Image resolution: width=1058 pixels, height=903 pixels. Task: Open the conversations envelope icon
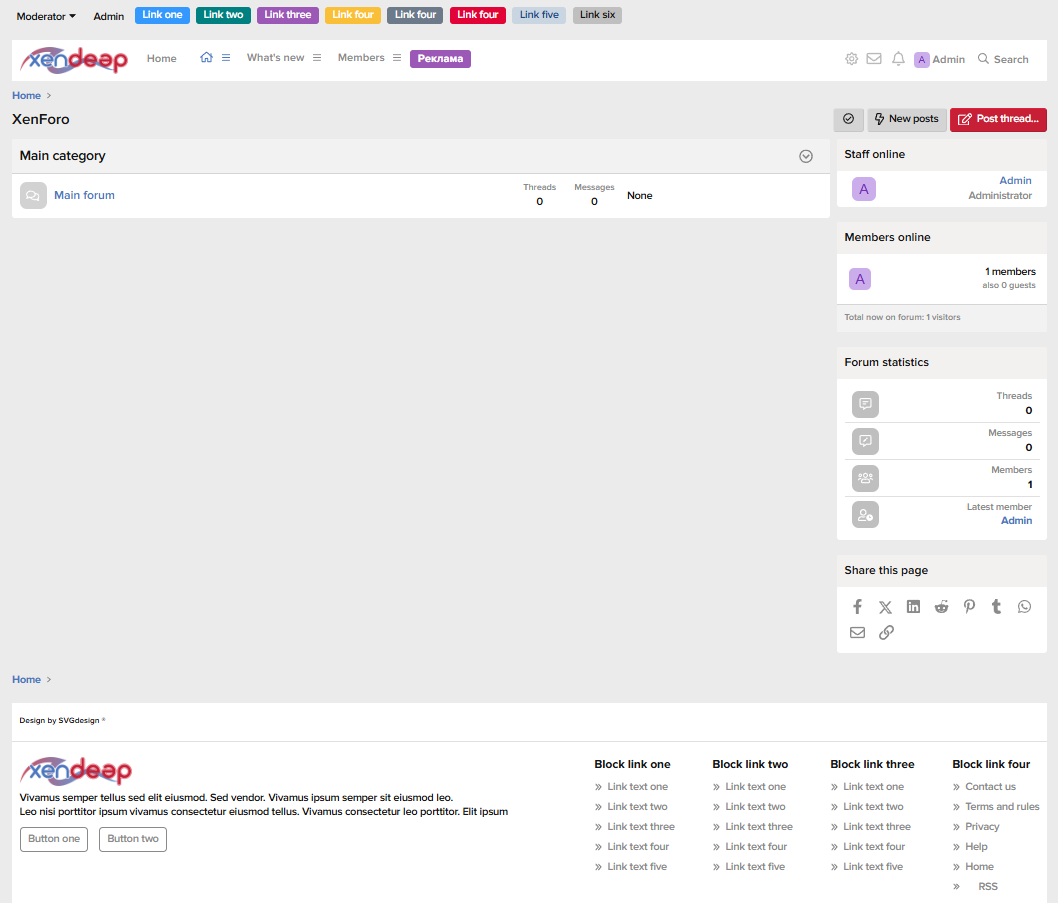click(874, 59)
